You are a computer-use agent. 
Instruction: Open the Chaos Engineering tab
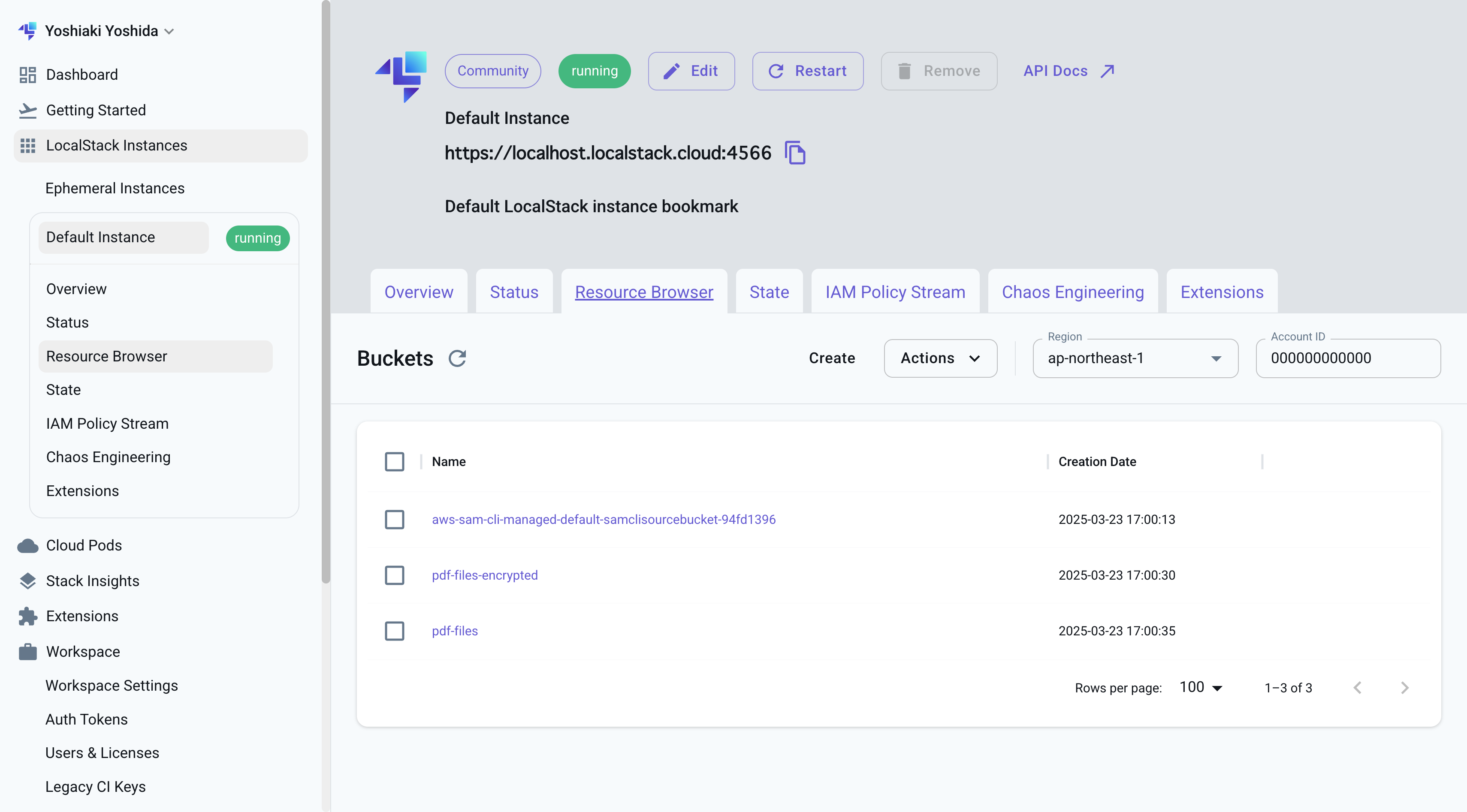click(1072, 292)
